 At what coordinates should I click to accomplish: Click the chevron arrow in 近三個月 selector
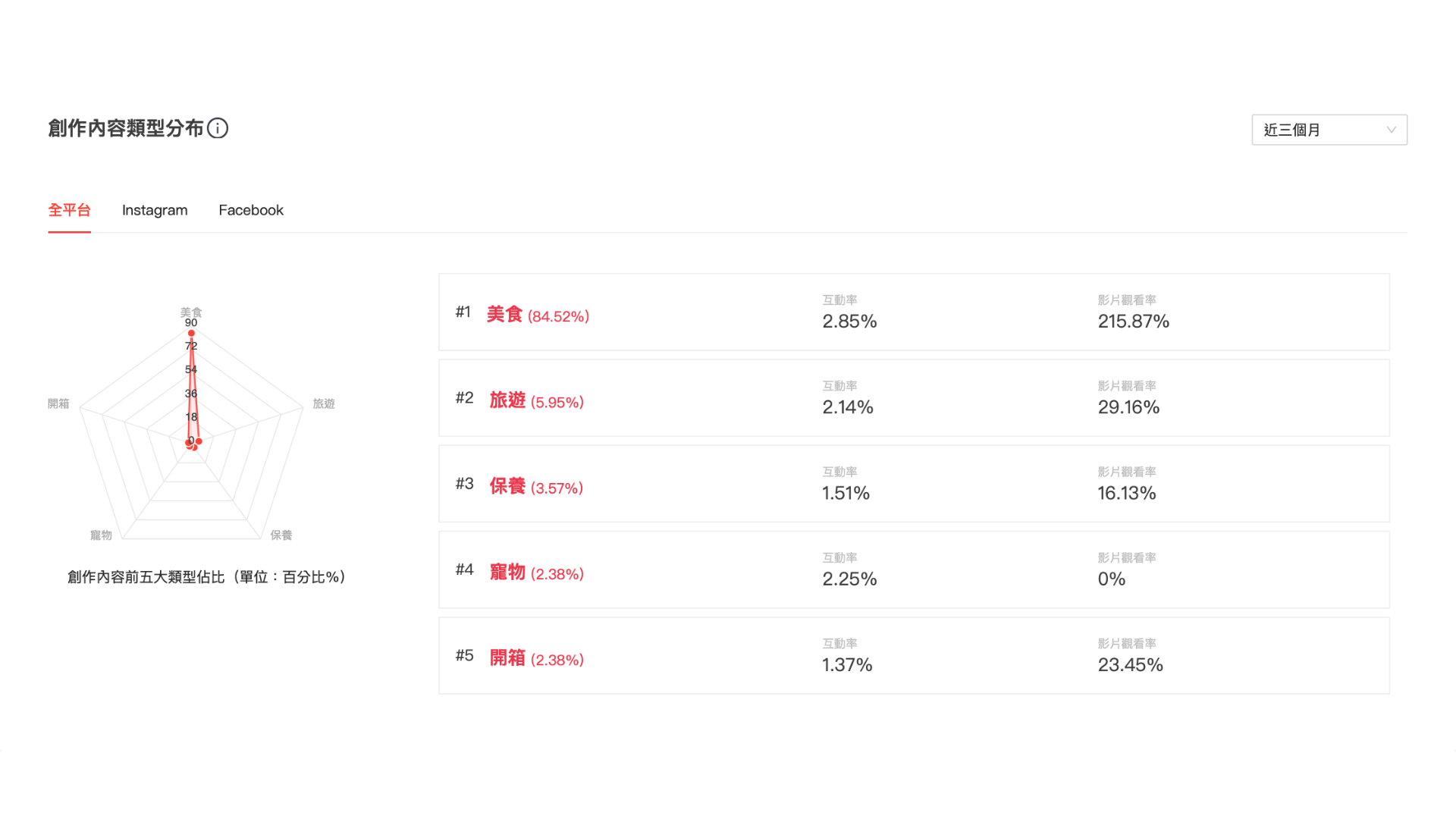point(1392,130)
